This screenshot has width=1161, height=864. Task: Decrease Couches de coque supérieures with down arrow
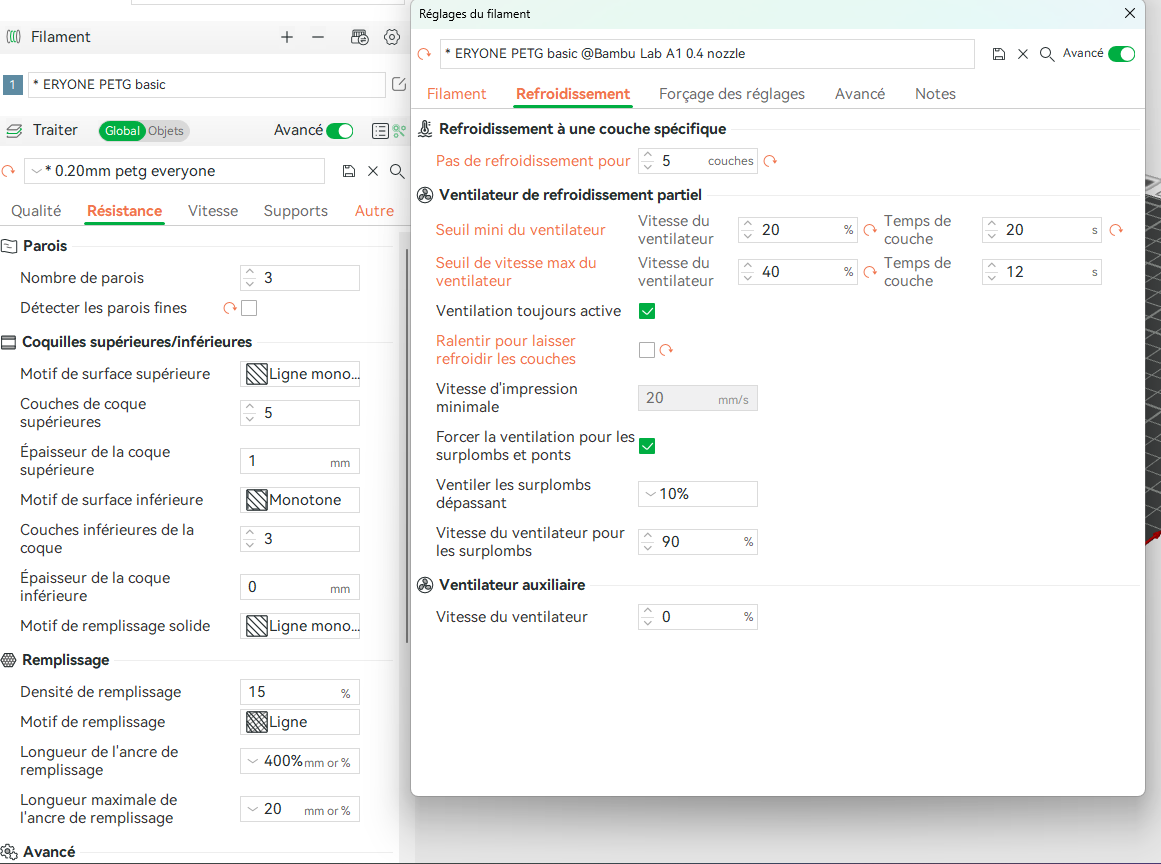[250, 418]
